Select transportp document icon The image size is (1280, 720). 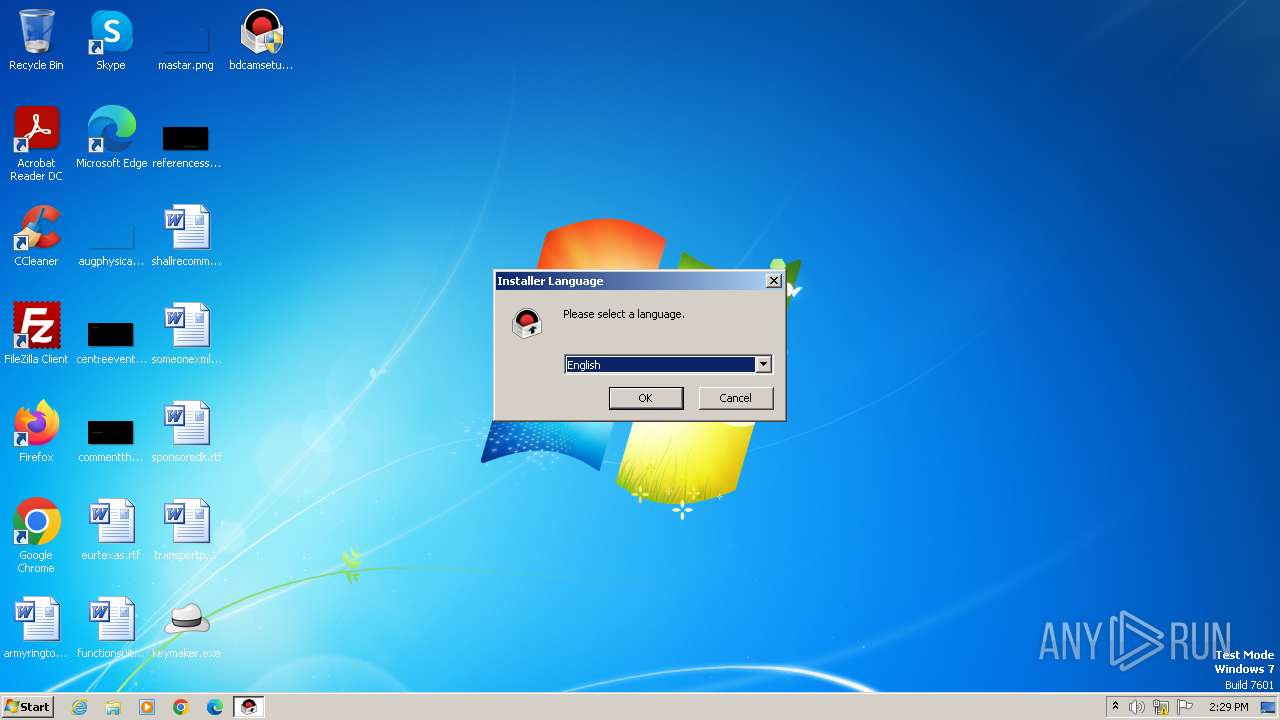186,530
